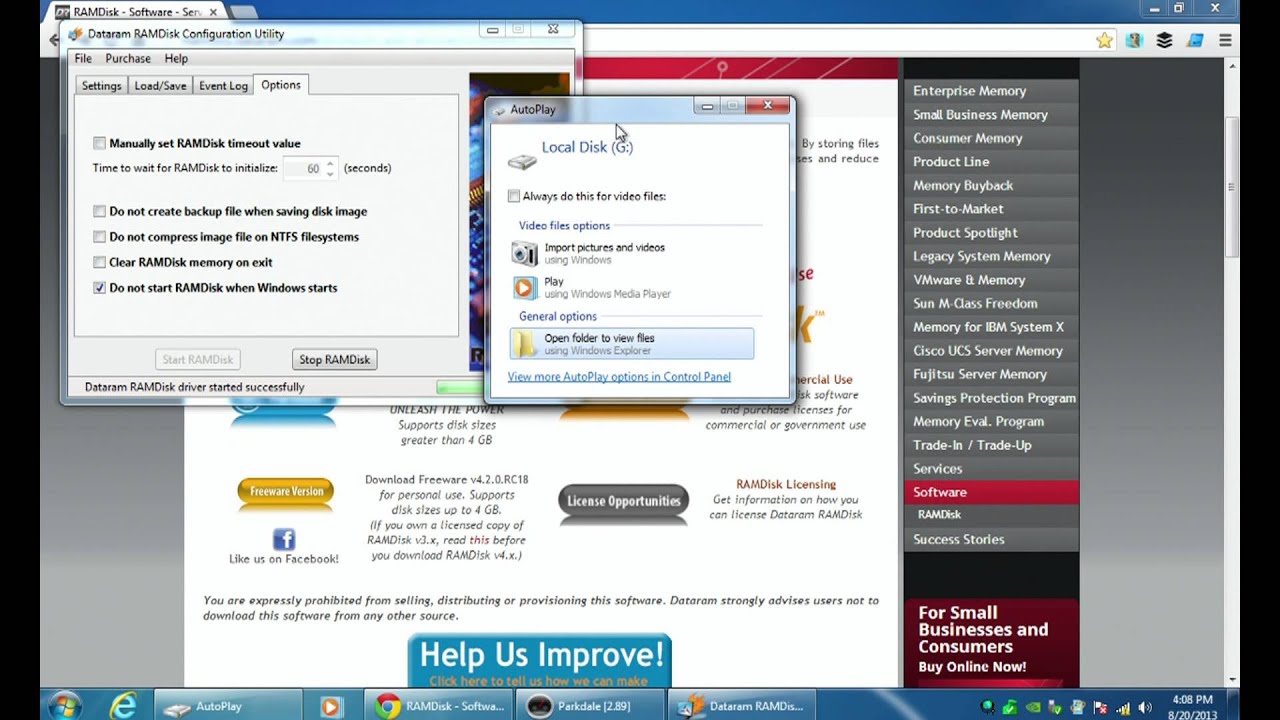Open the File menu in RAMDisk utility

83,58
